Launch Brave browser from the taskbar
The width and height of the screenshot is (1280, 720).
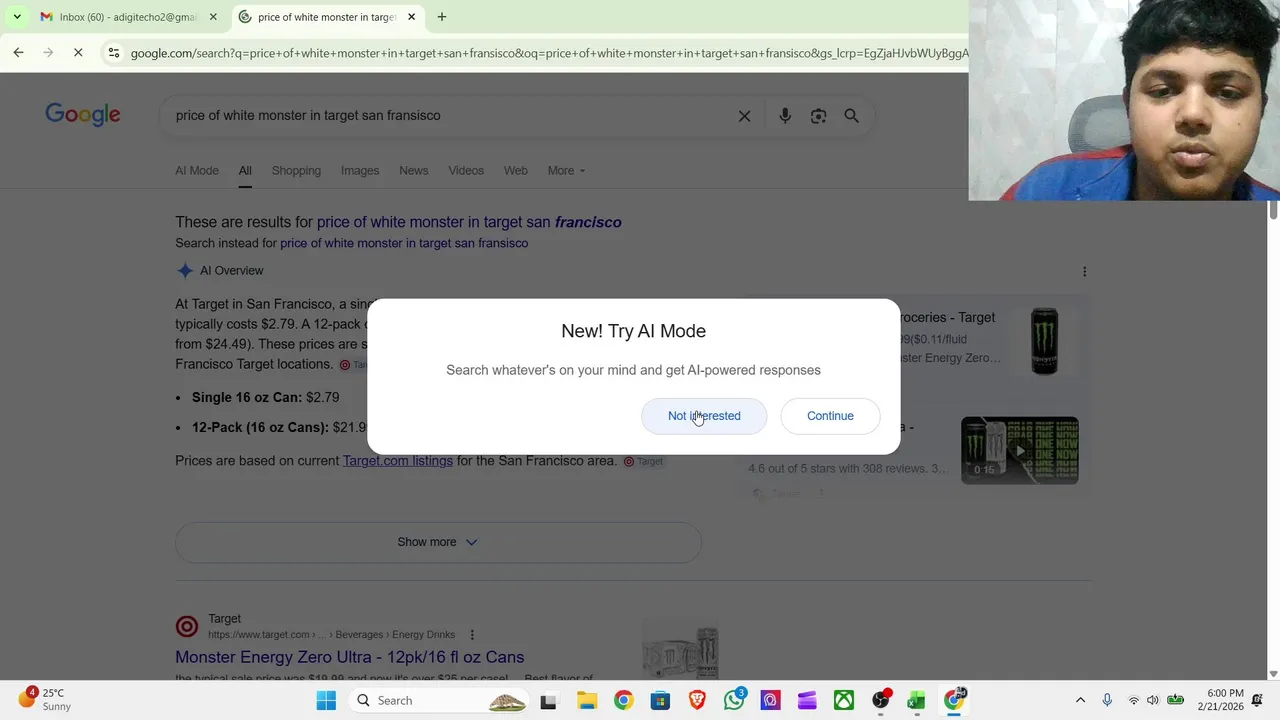pyautogui.click(x=697, y=701)
